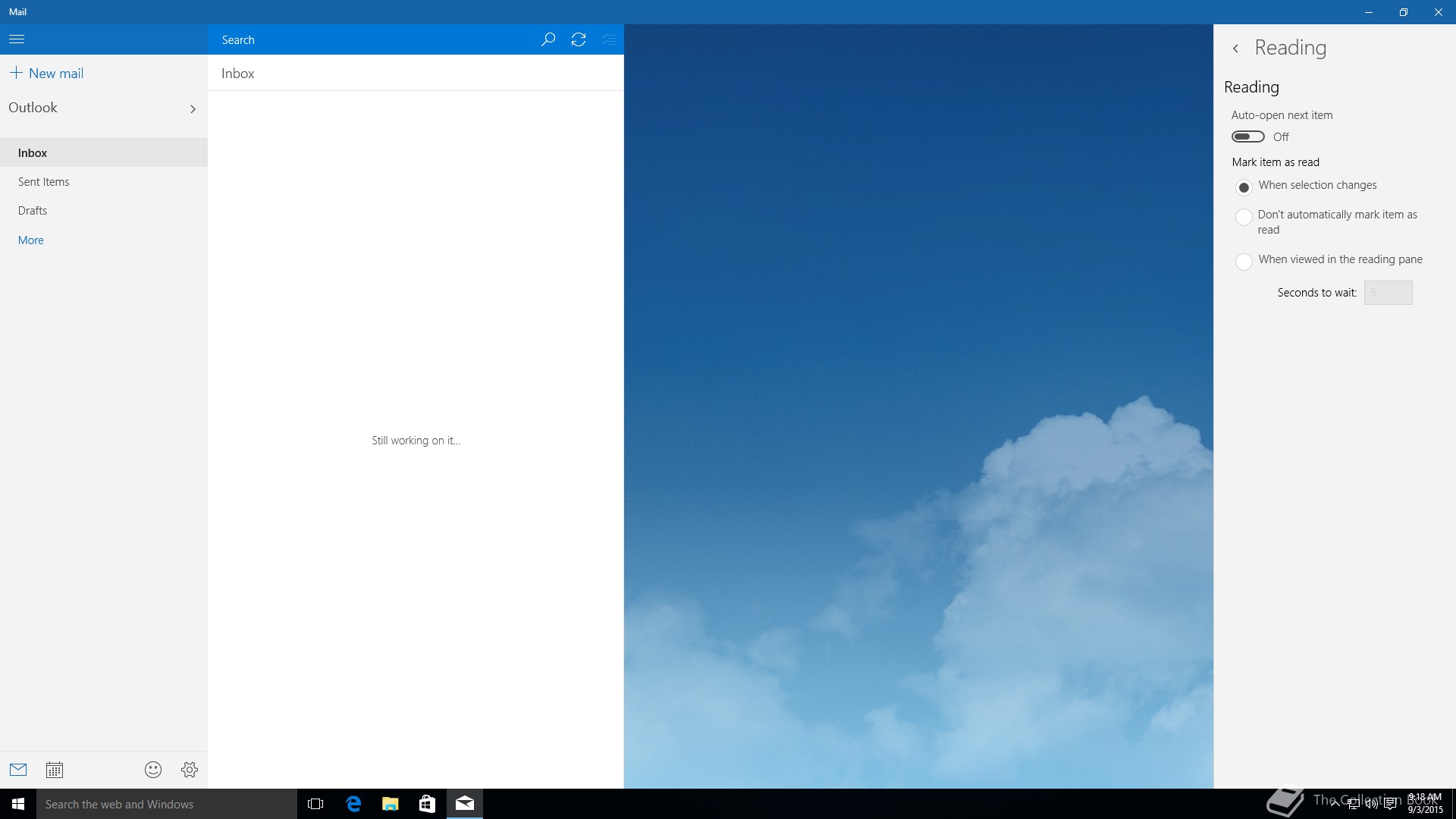Viewport: 1456px width, 819px height.
Task: Toggle Auto-open next item switch
Action: click(x=1248, y=136)
